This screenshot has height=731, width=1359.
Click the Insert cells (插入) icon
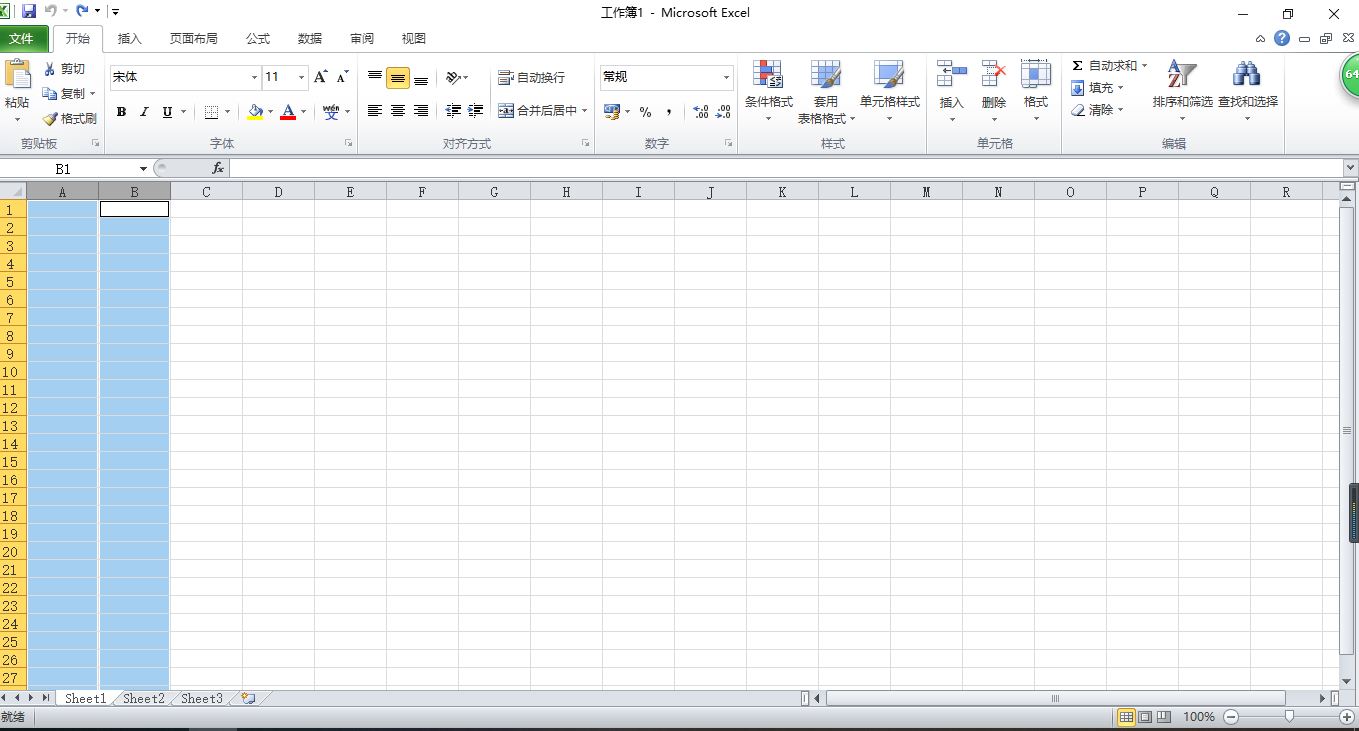[952, 74]
